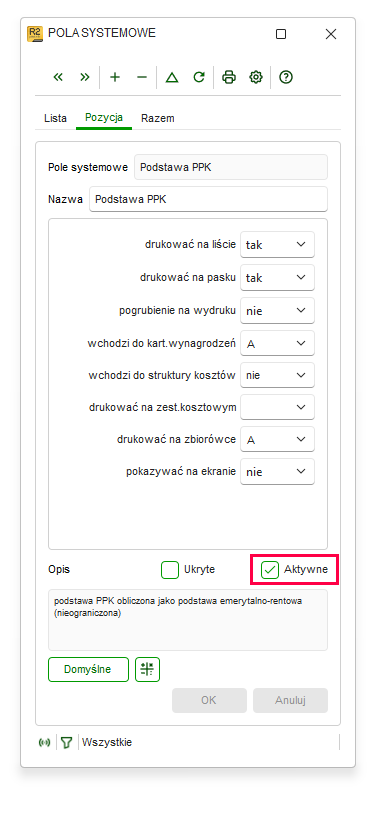Close the POLA SYSTEMOWE window
The image size is (383, 819).
331,34
